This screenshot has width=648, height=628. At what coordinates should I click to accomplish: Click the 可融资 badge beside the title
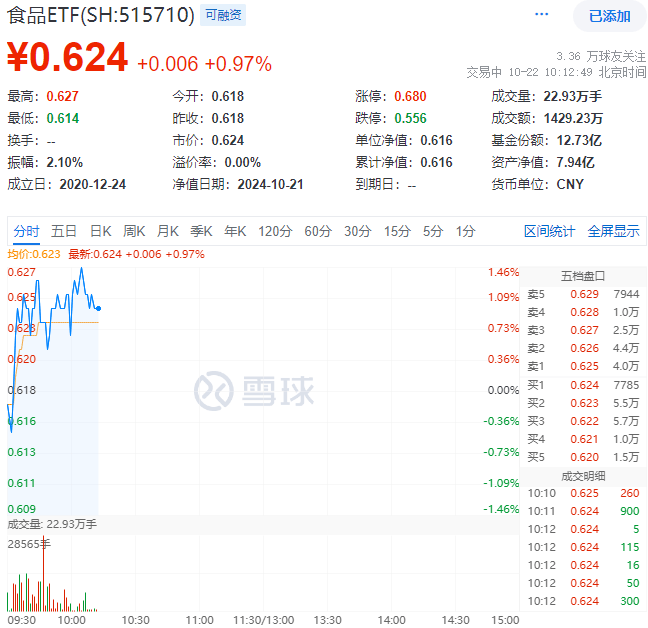click(x=222, y=15)
